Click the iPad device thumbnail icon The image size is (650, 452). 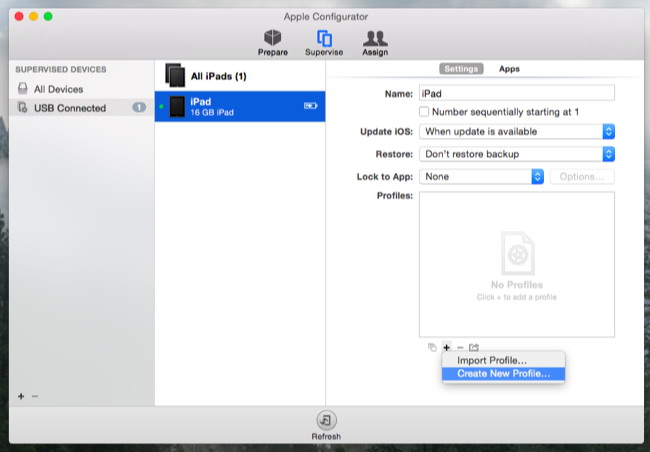coord(177,107)
